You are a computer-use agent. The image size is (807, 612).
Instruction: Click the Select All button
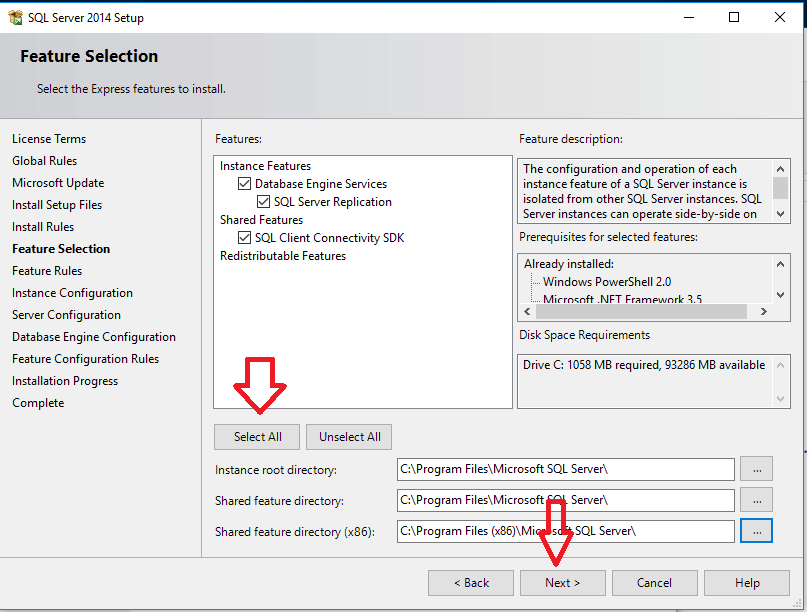(257, 437)
